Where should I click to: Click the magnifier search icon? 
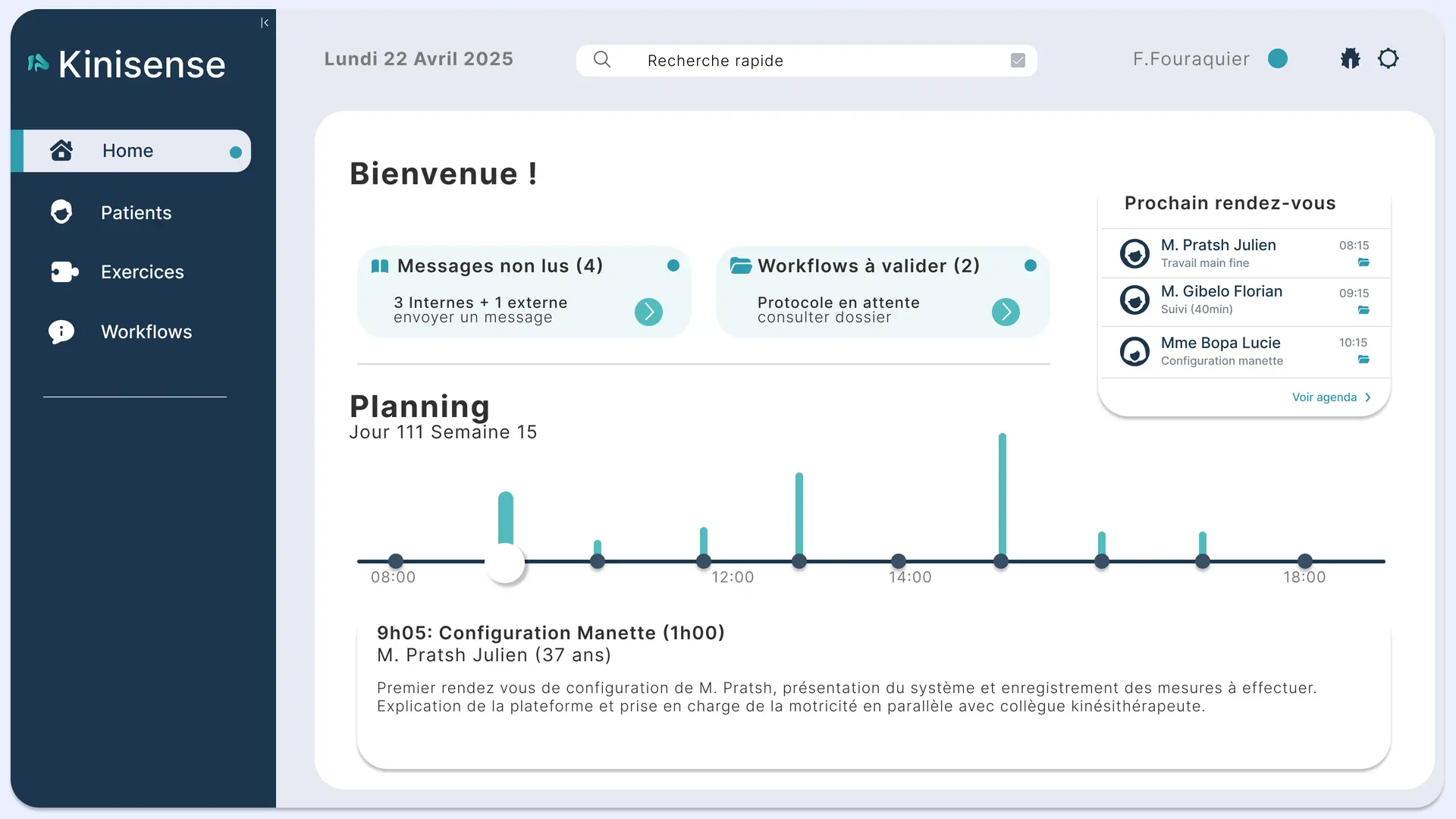[602, 59]
